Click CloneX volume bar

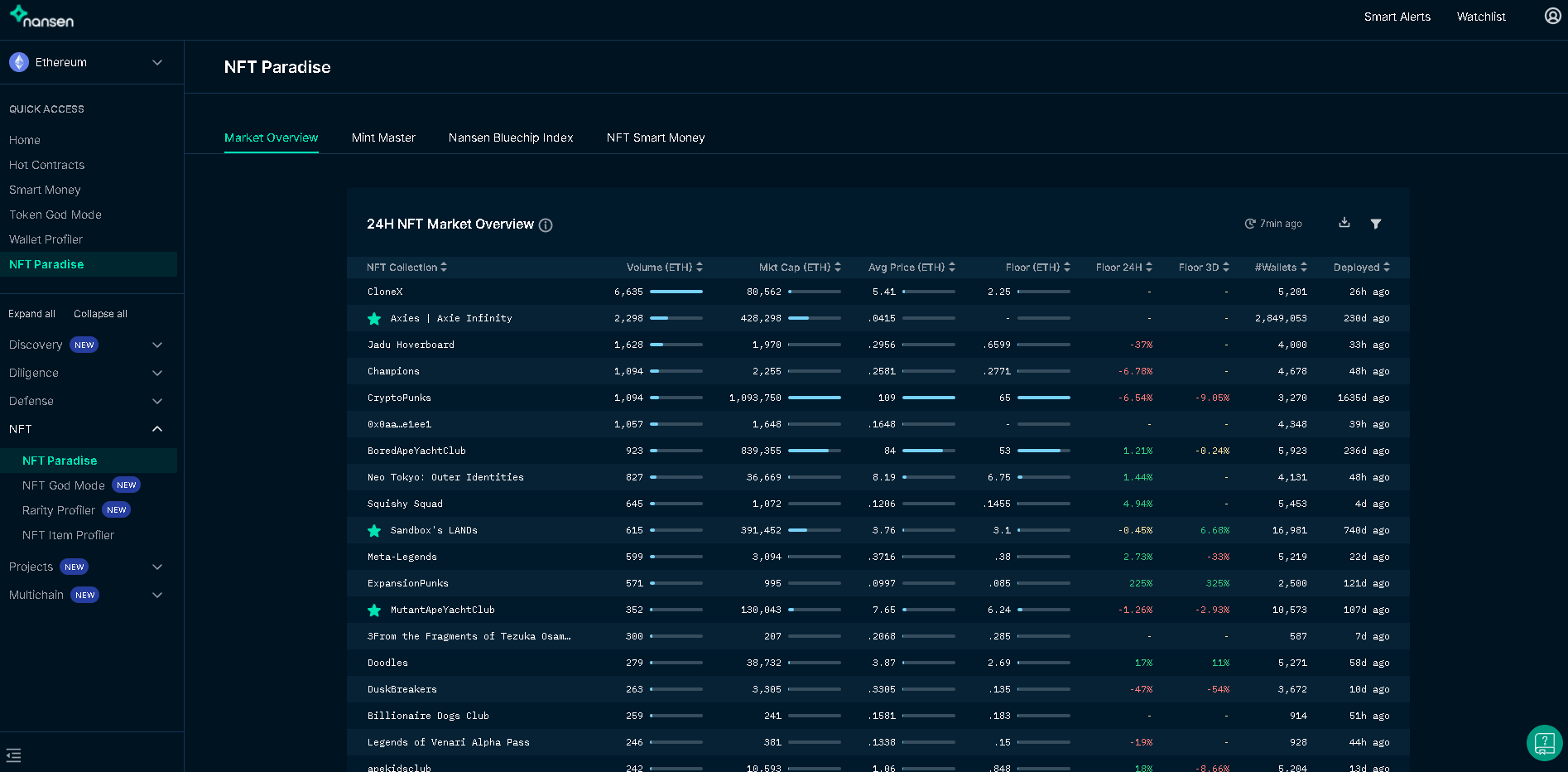(676, 292)
